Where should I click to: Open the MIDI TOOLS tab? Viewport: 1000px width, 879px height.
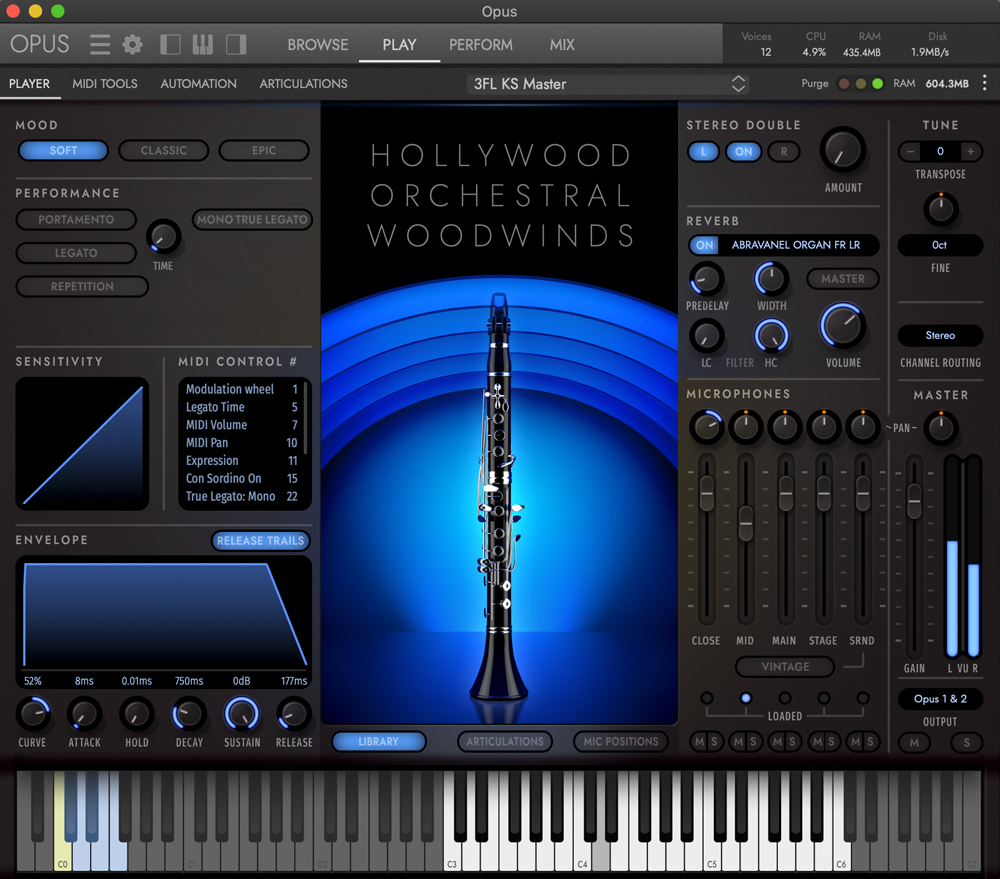[105, 84]
